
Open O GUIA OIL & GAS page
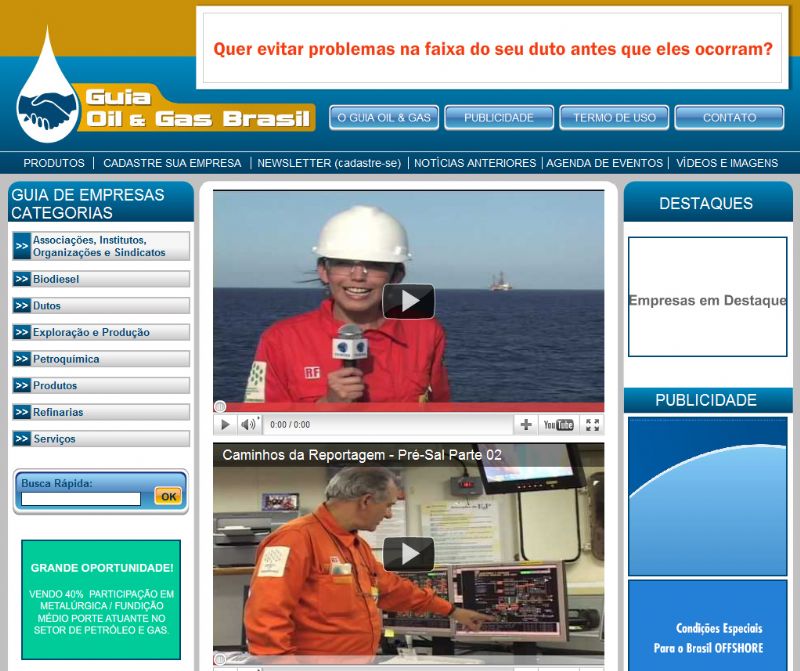[384, 118]
